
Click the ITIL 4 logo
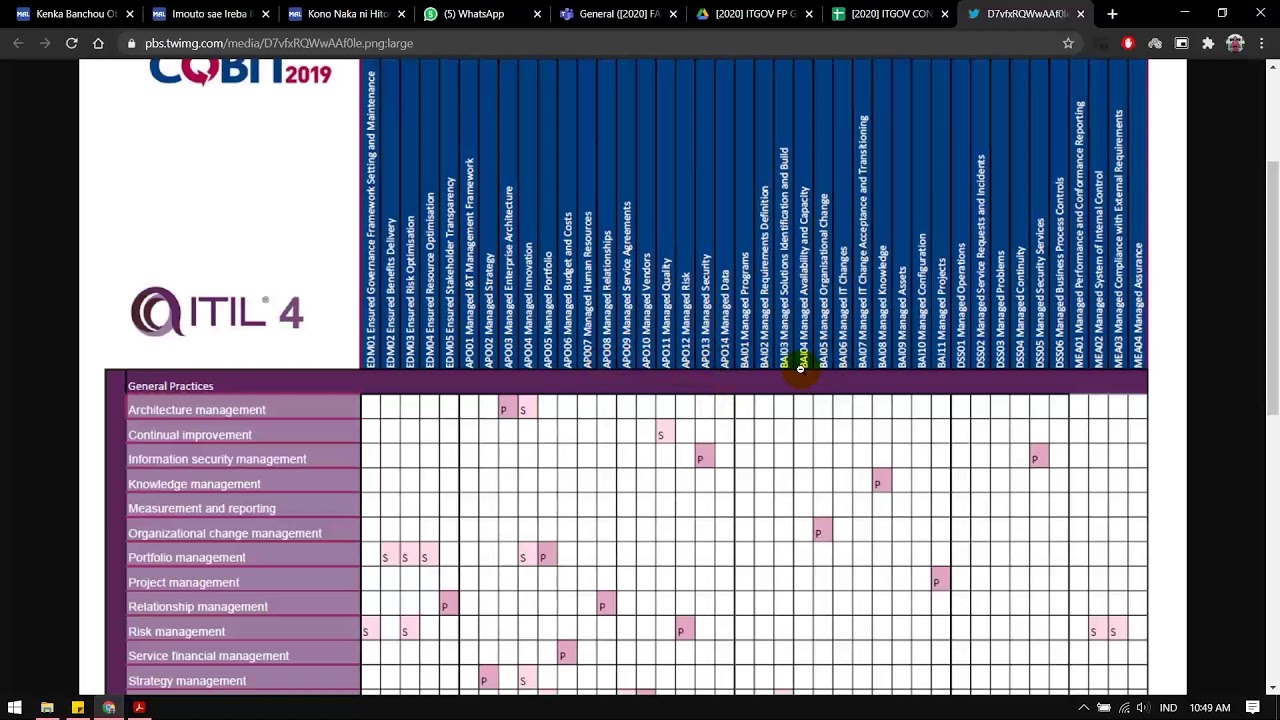(x=217, y=312)
